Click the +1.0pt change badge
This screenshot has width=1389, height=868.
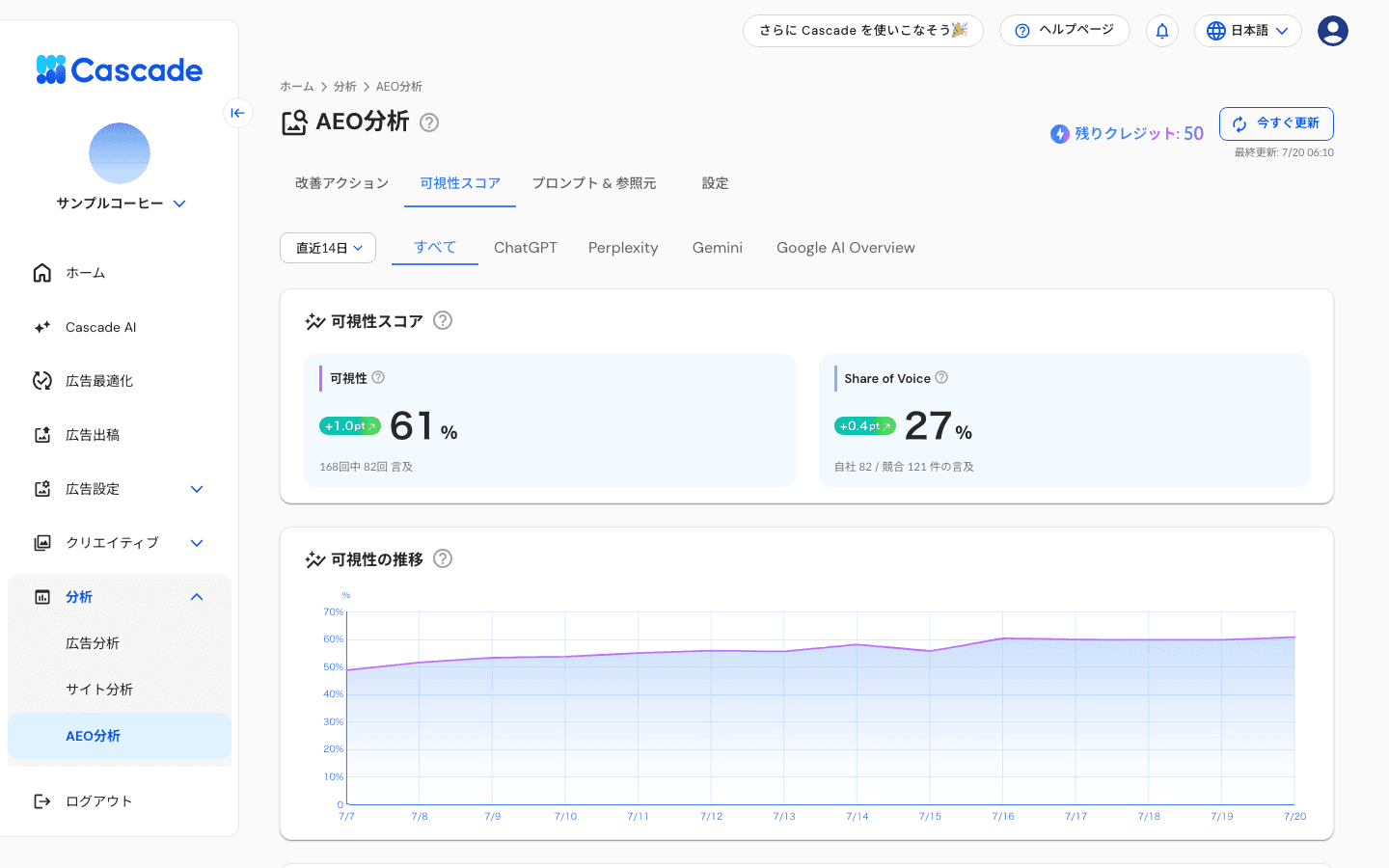click(350, 426)
